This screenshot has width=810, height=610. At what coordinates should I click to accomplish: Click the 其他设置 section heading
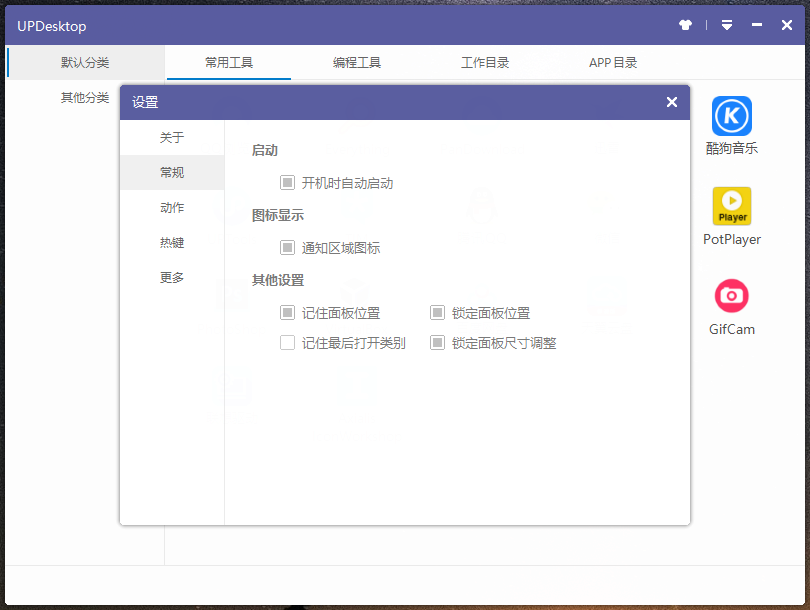pyautogui.click(x=278, y=280)
